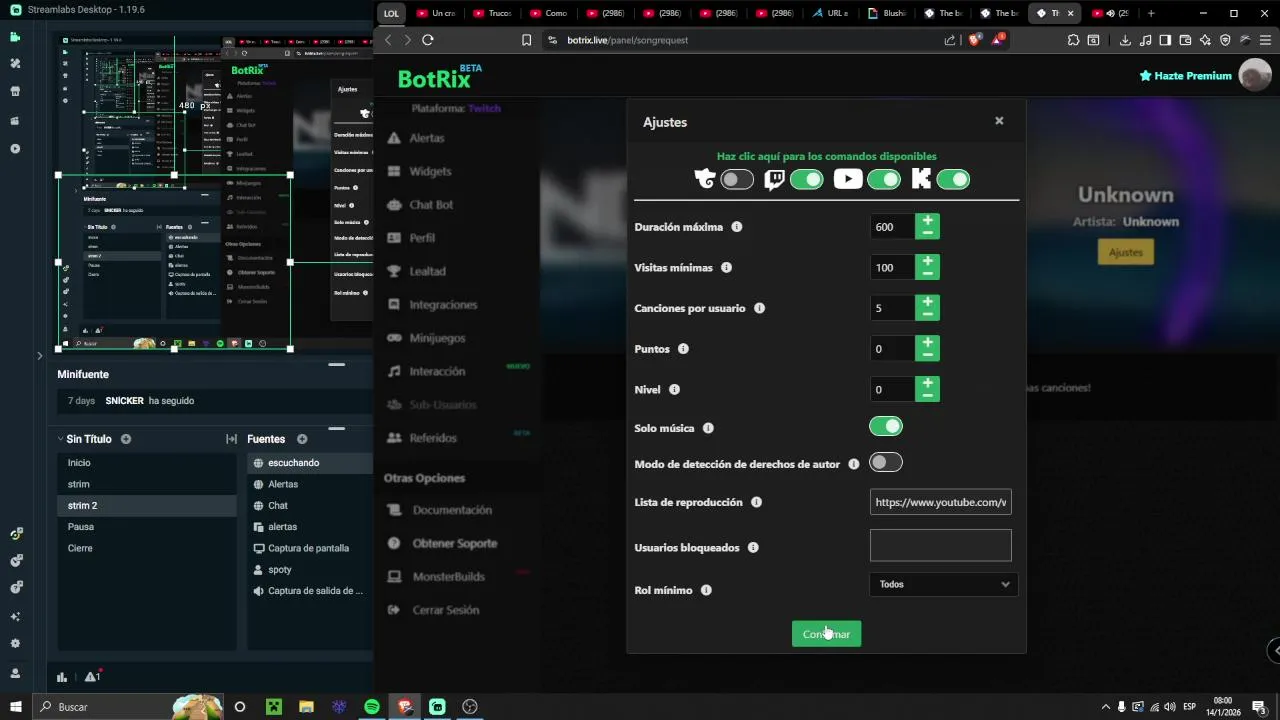The width and height of the screenshot is (1280, 720).
Task: Bookmark the page with bookmark icon
Action: point(526,40)
